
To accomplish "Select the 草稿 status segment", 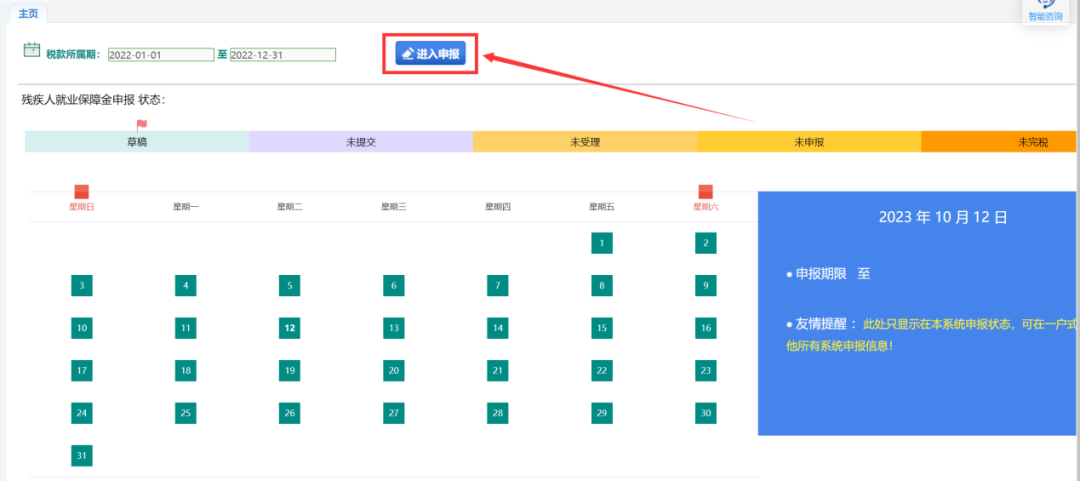I will [x=137, y=142].
